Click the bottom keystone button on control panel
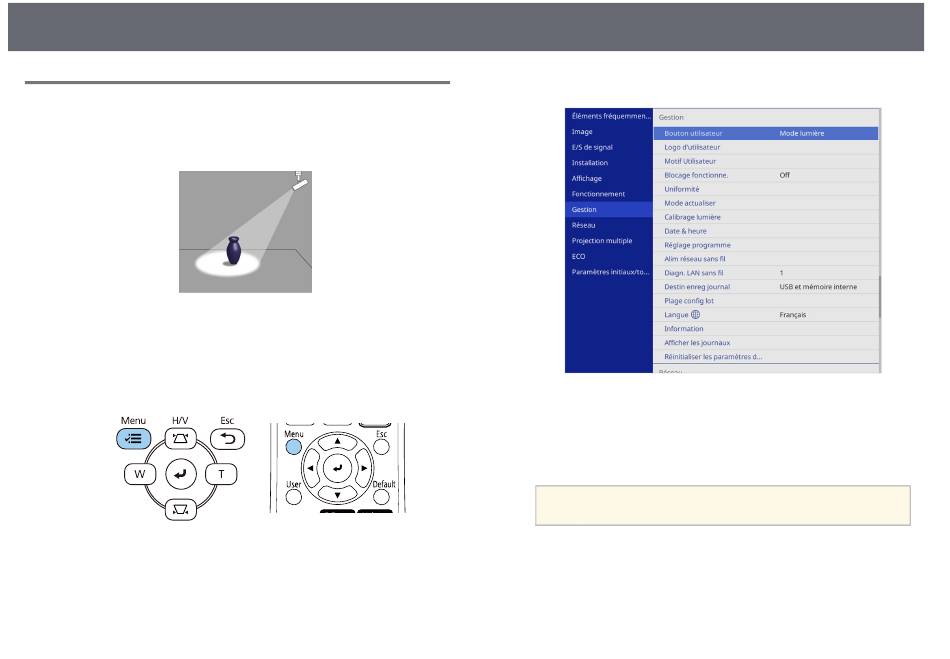The height and width of the screenshot is (659, 950). point(181,509)
